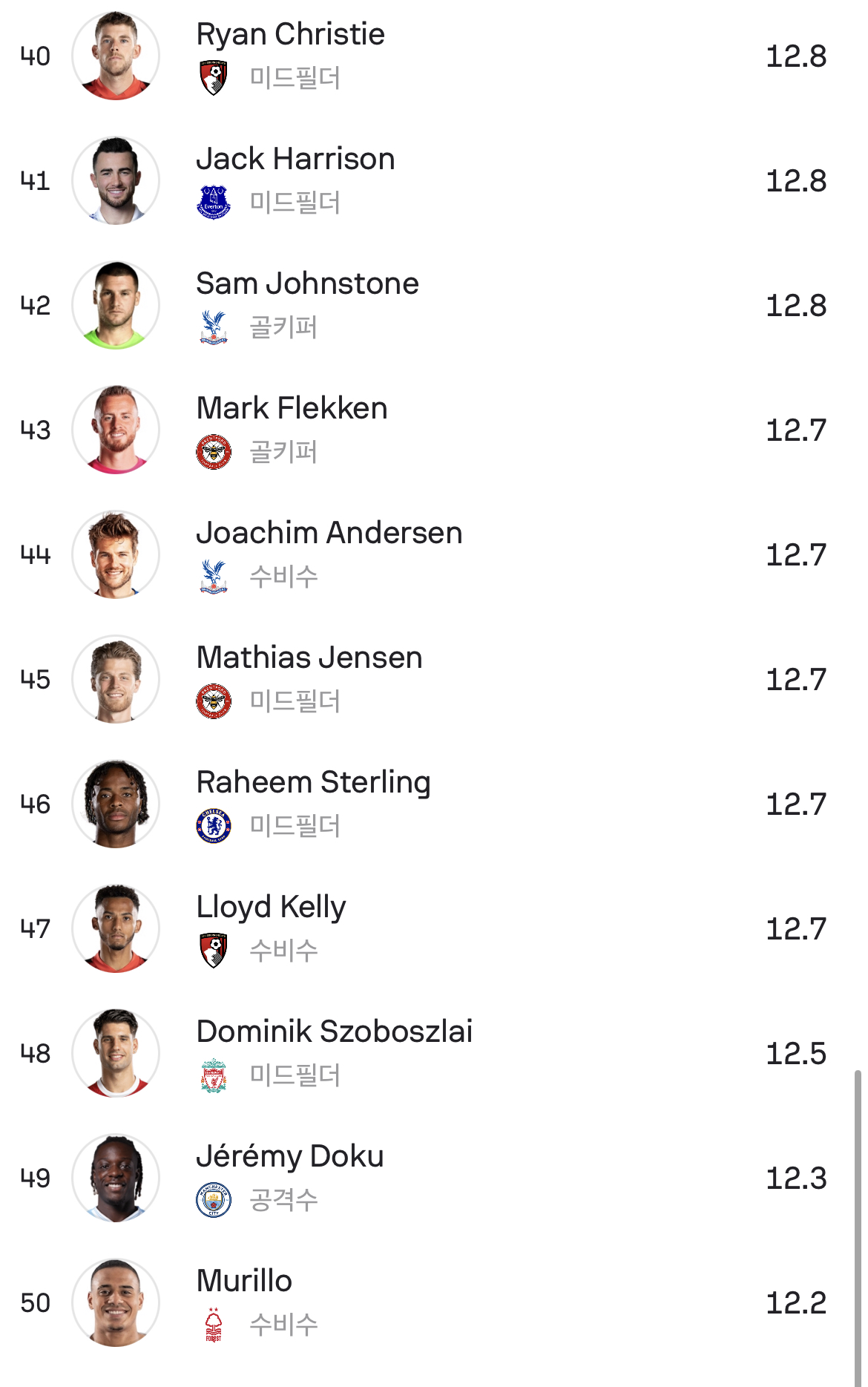Click Chelsea crest under Raheem Sterling
Image resolution: width=868 pixels, height=1387 pixels.
pos(214,826)
